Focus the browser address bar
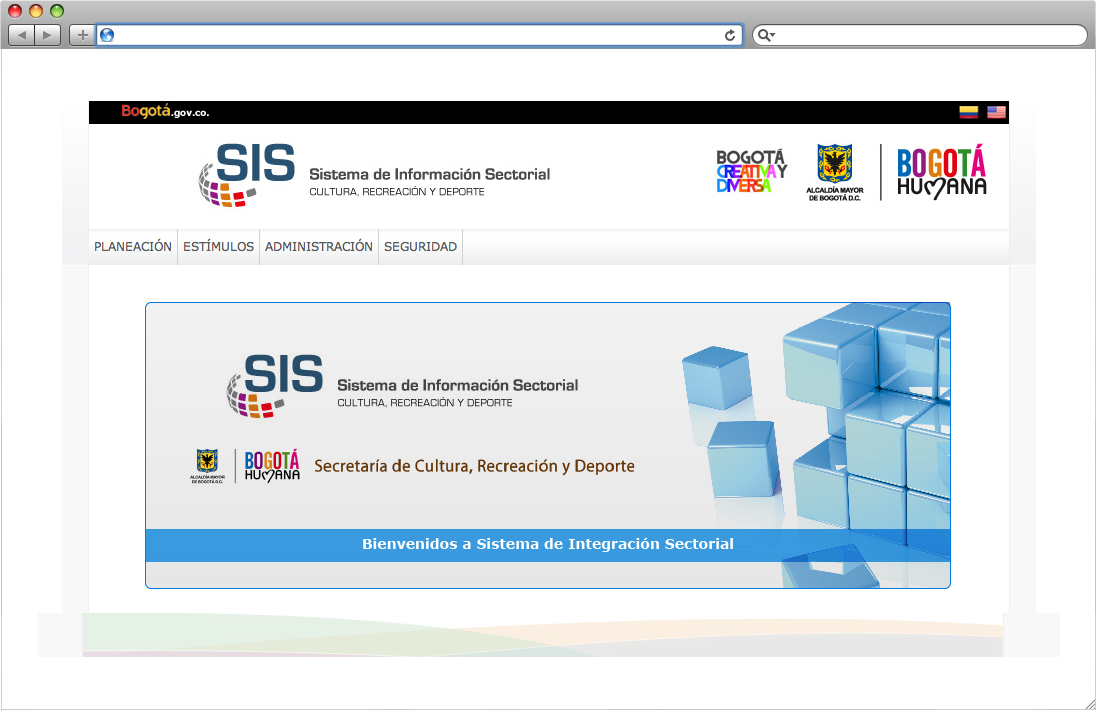Screen dimensions: 1098x712 tap(419, 35)
